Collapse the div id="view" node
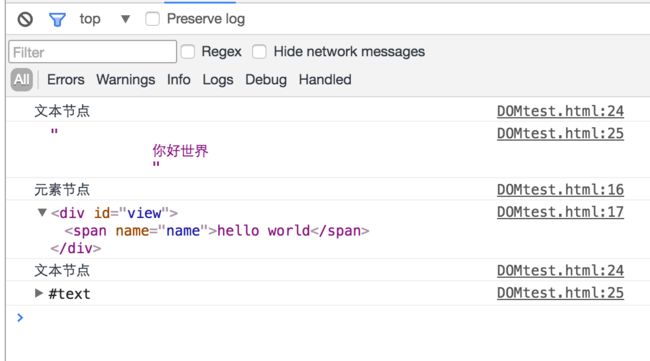Screen dimensions: 650x361 [x=42, y=213]
